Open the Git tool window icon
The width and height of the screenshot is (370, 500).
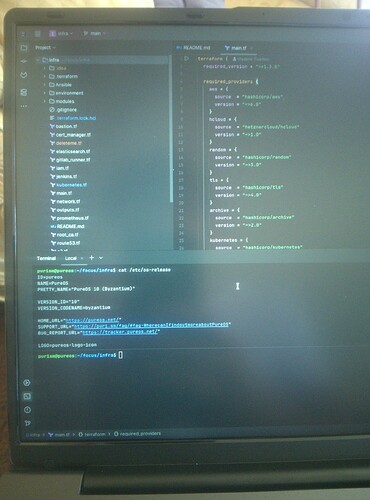pyautogui.click(x=27, y=423)
